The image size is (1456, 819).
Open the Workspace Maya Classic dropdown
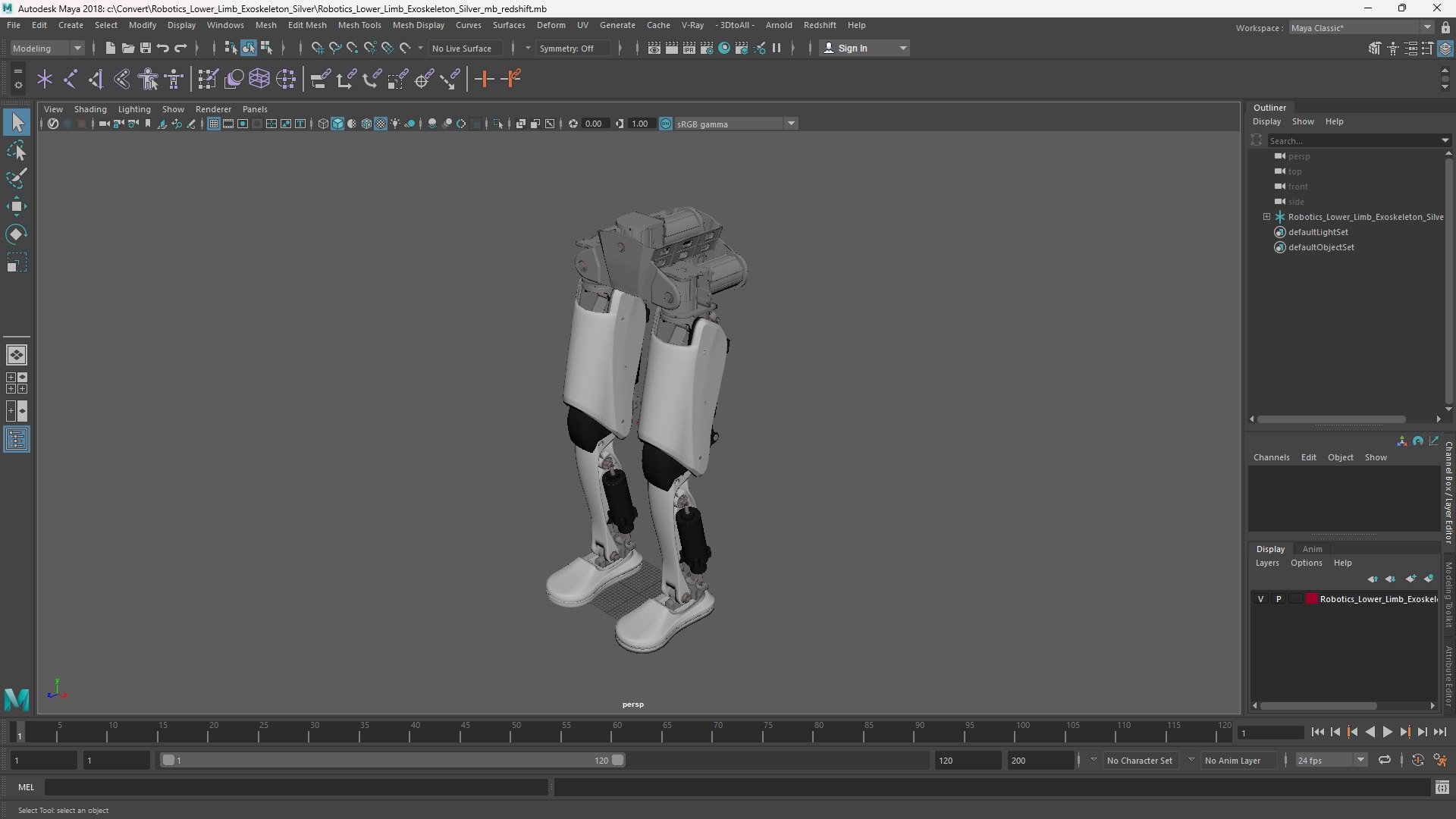1361,27
